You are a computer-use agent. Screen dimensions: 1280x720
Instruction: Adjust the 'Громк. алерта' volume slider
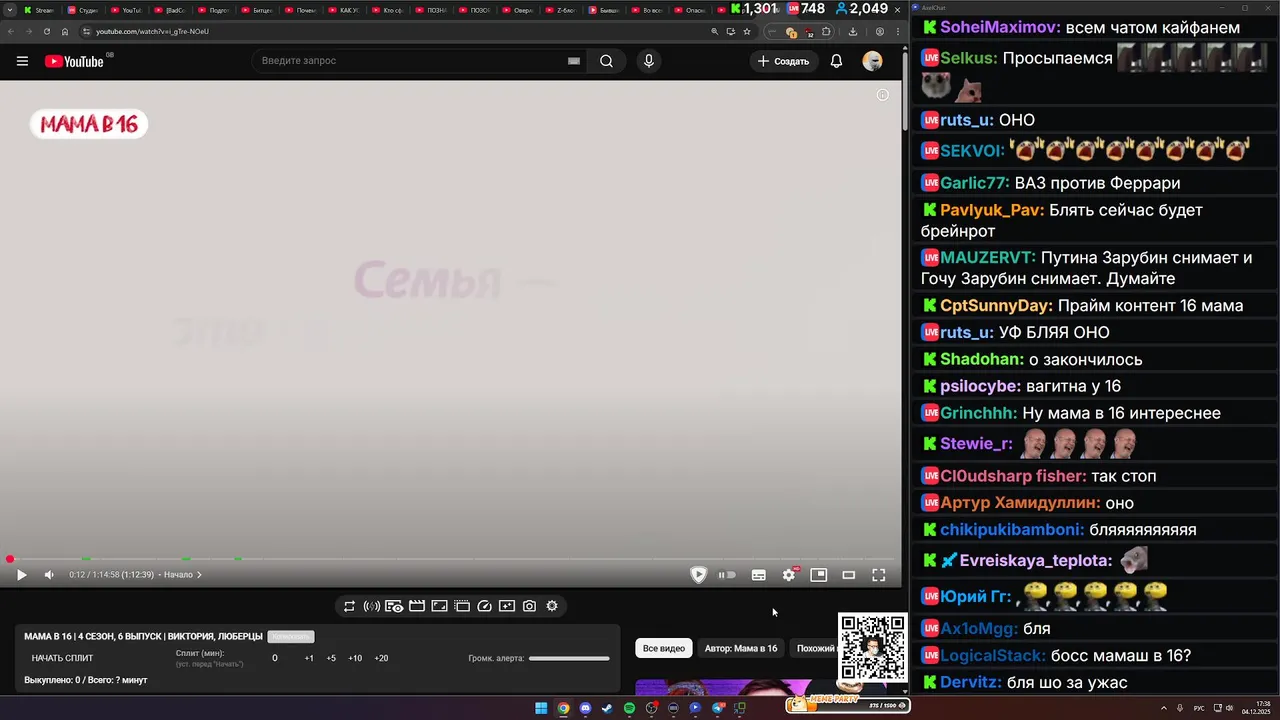click(569, 658)
